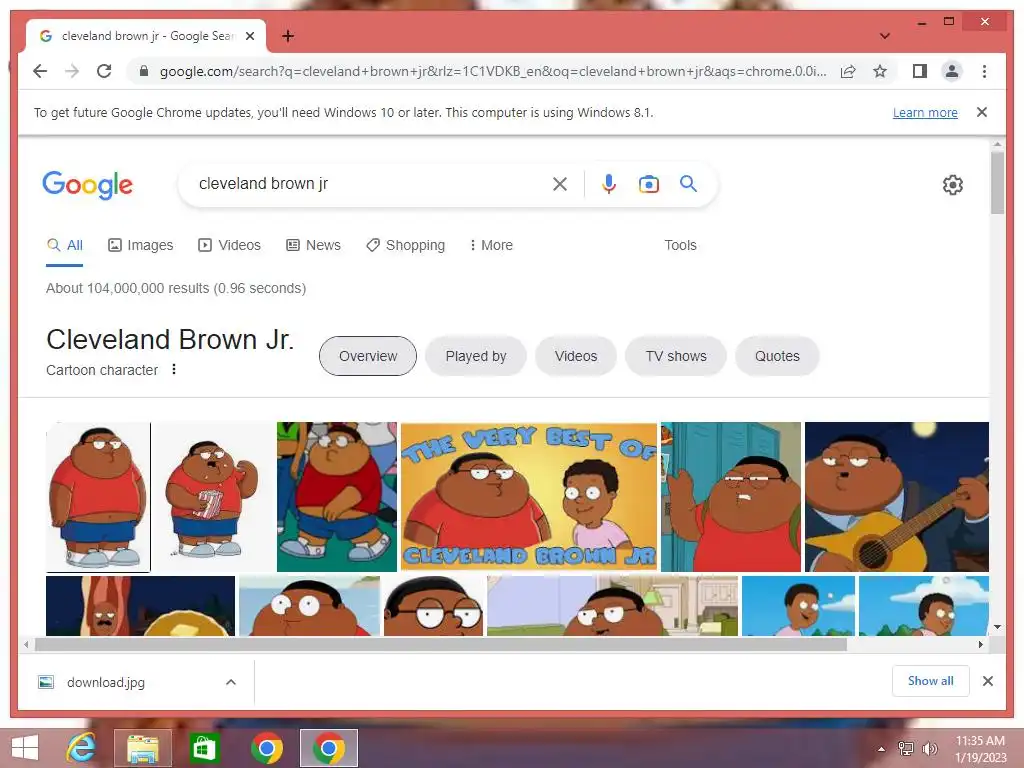Close the downloads bar

point(987,681)
